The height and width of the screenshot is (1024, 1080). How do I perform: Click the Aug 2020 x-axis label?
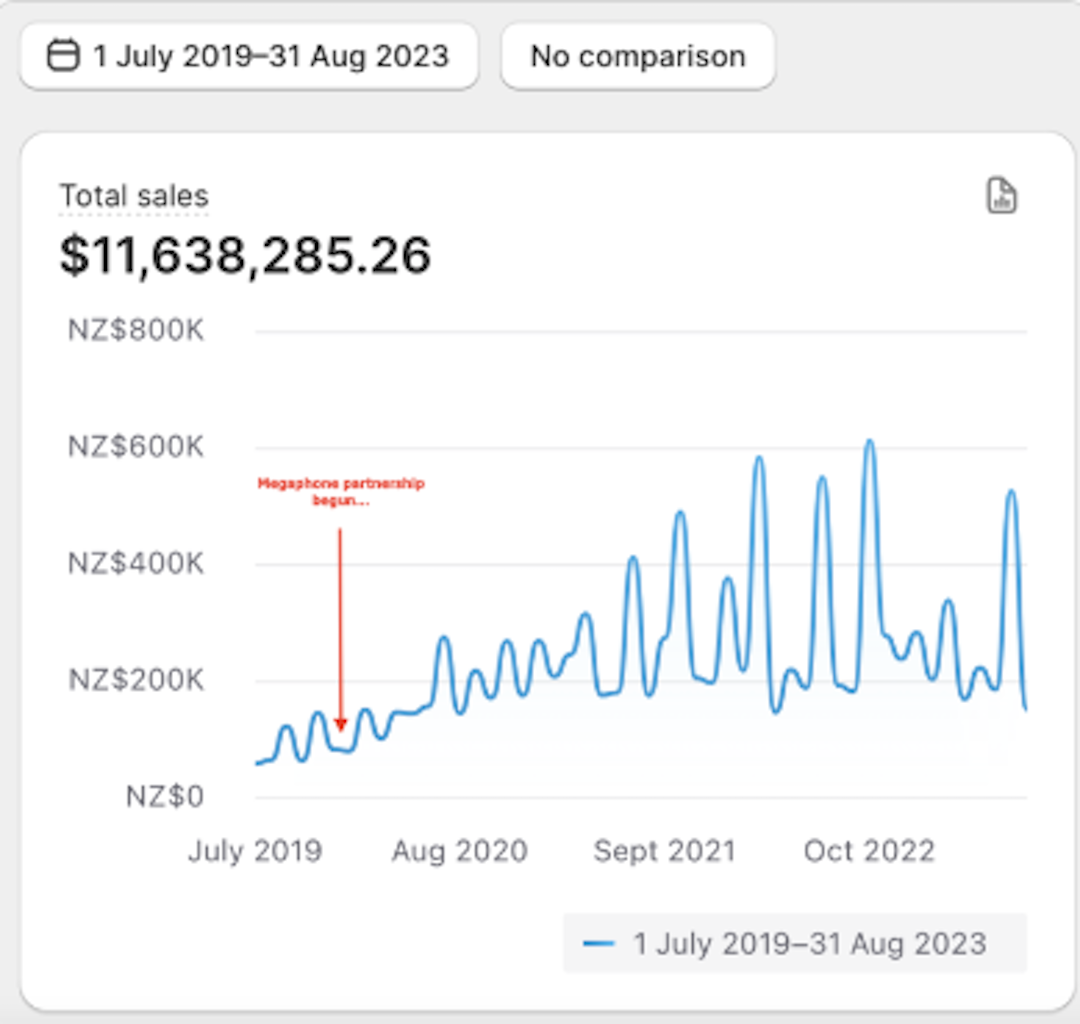coord(459,851)
